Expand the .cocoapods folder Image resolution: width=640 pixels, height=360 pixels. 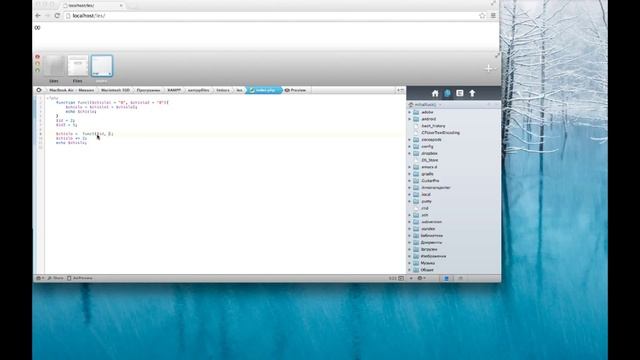tap(410, 140)
